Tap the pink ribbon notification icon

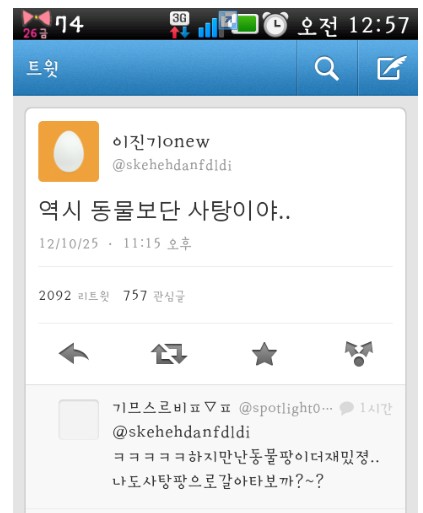[36, 24]
